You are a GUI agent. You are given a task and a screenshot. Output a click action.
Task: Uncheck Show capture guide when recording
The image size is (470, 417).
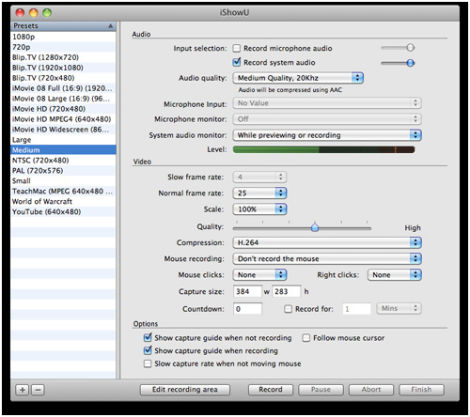point(147,351)
